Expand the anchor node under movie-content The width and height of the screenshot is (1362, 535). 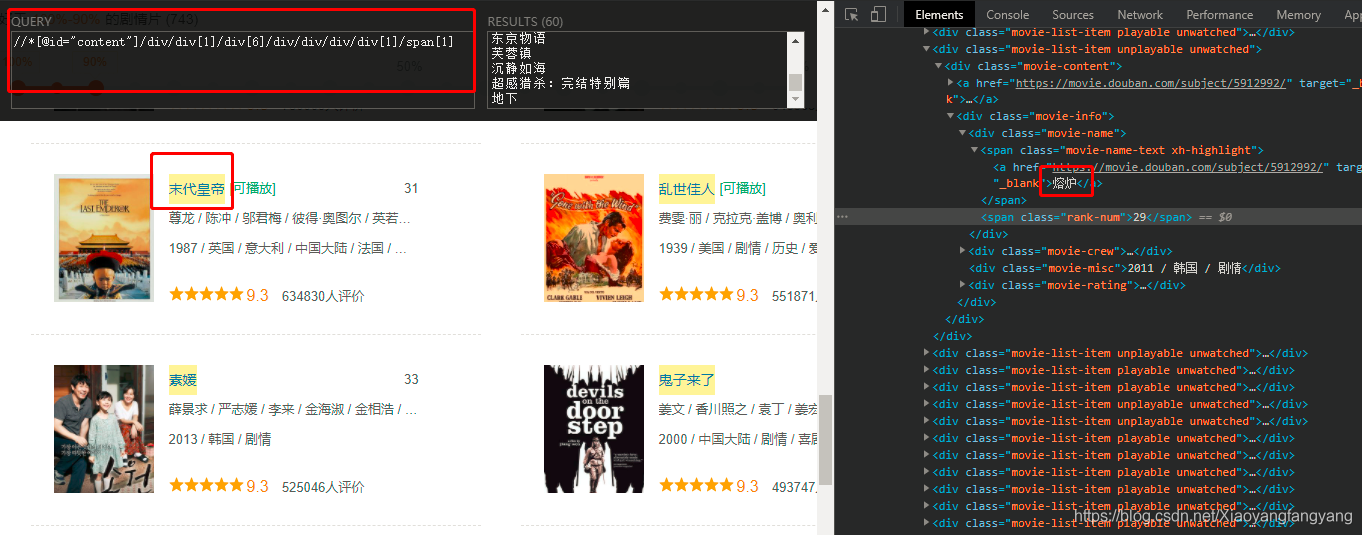pos(950,83)
